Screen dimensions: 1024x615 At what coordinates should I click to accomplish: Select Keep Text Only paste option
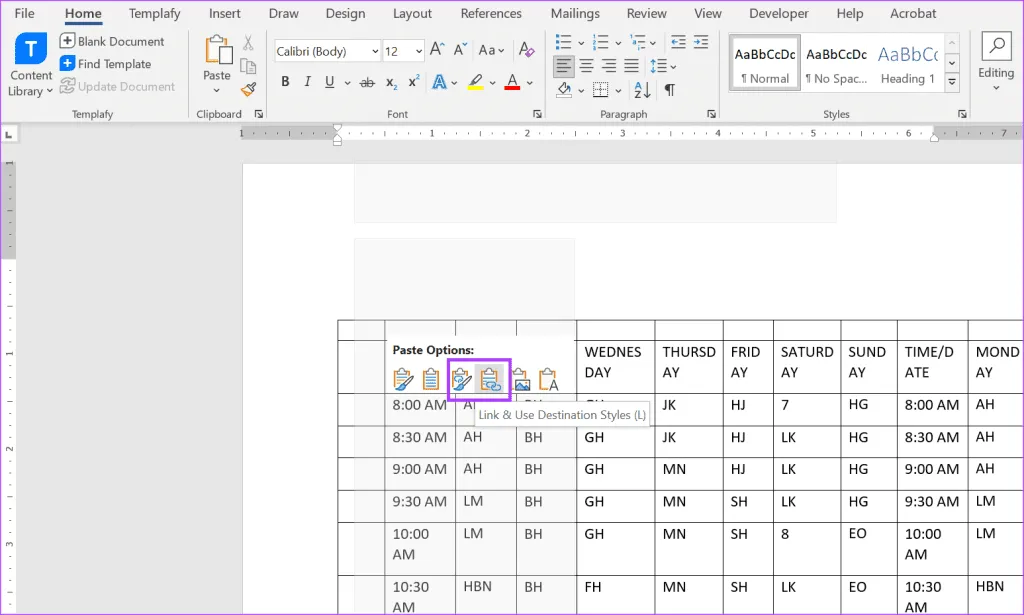click(548, 380)
